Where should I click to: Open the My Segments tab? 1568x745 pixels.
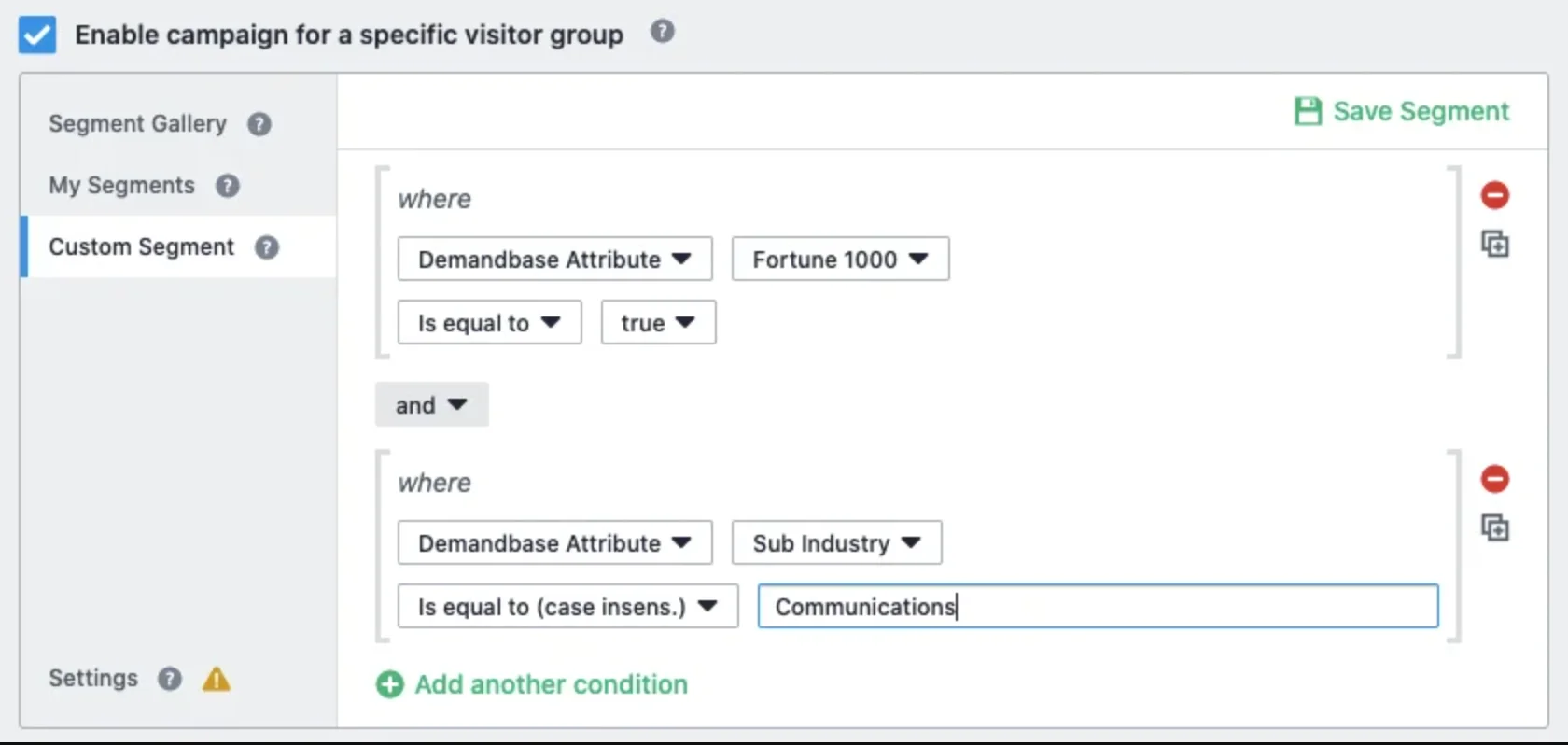[x=121, y=186]
